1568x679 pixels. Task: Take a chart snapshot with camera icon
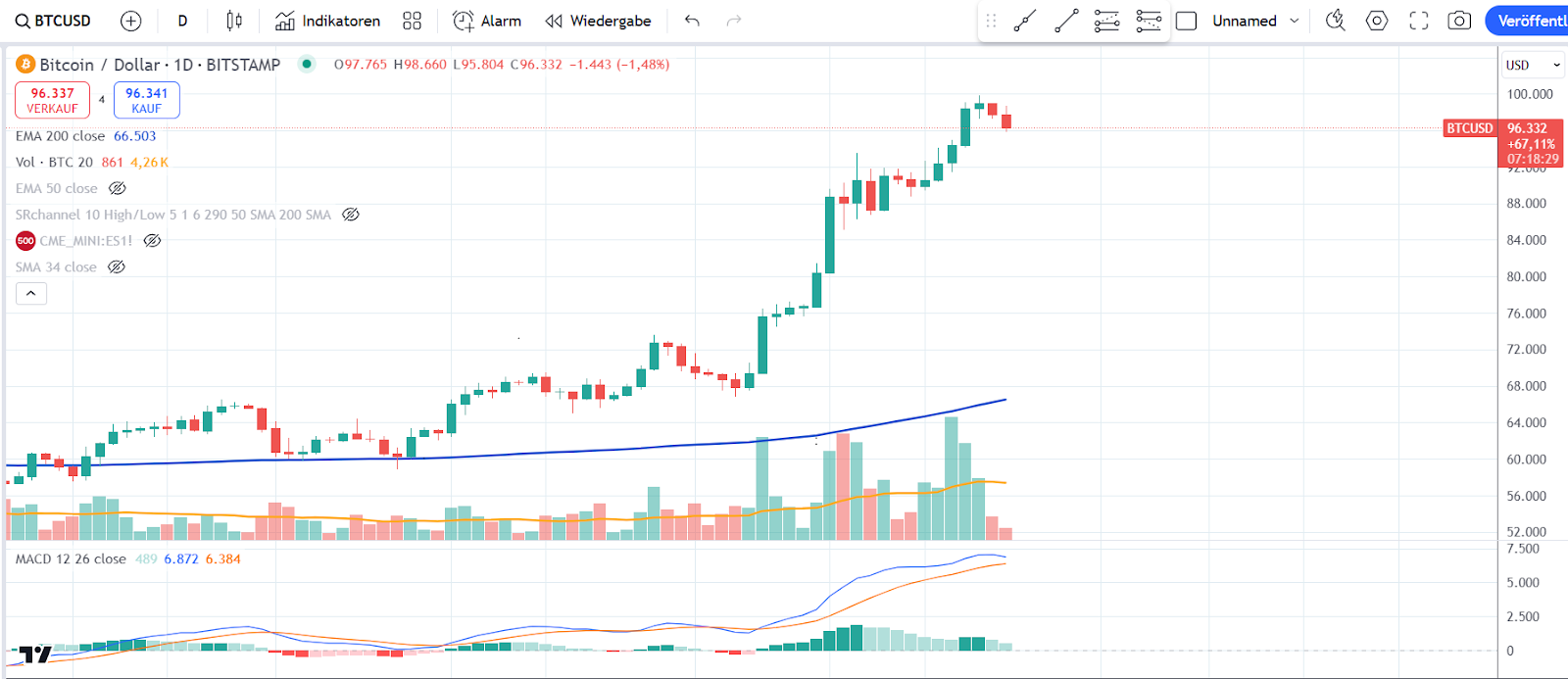pos(1459,21)
